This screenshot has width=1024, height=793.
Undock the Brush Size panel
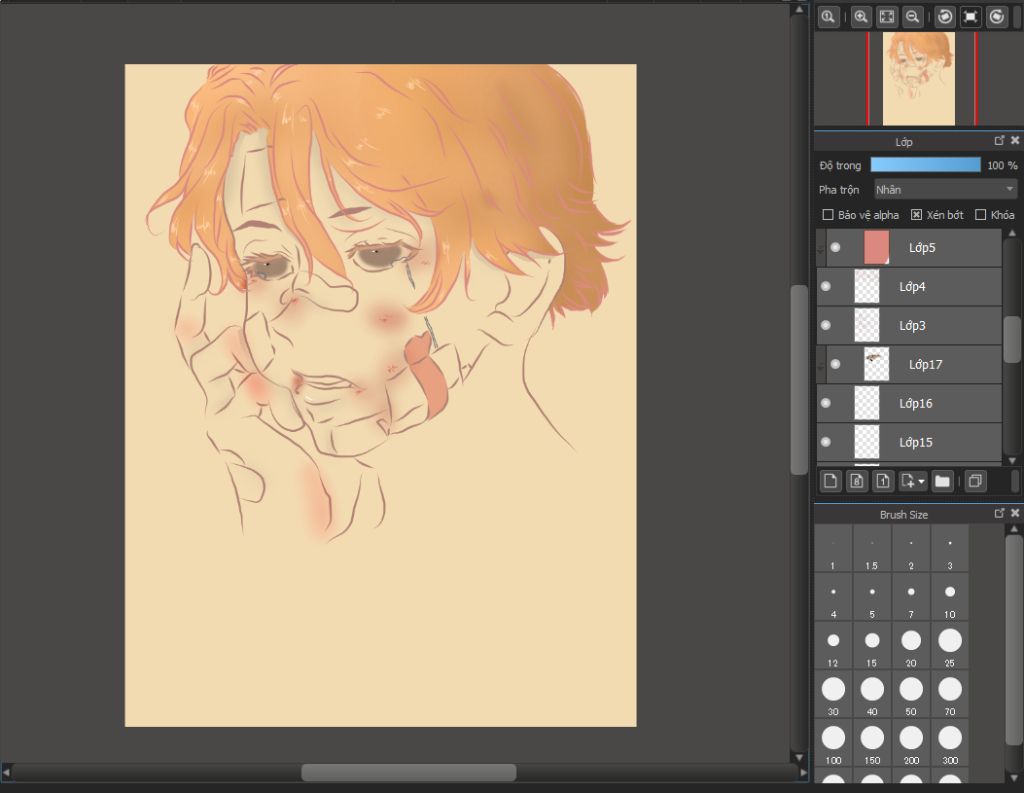pyautogui.click(x=999, y=513)
